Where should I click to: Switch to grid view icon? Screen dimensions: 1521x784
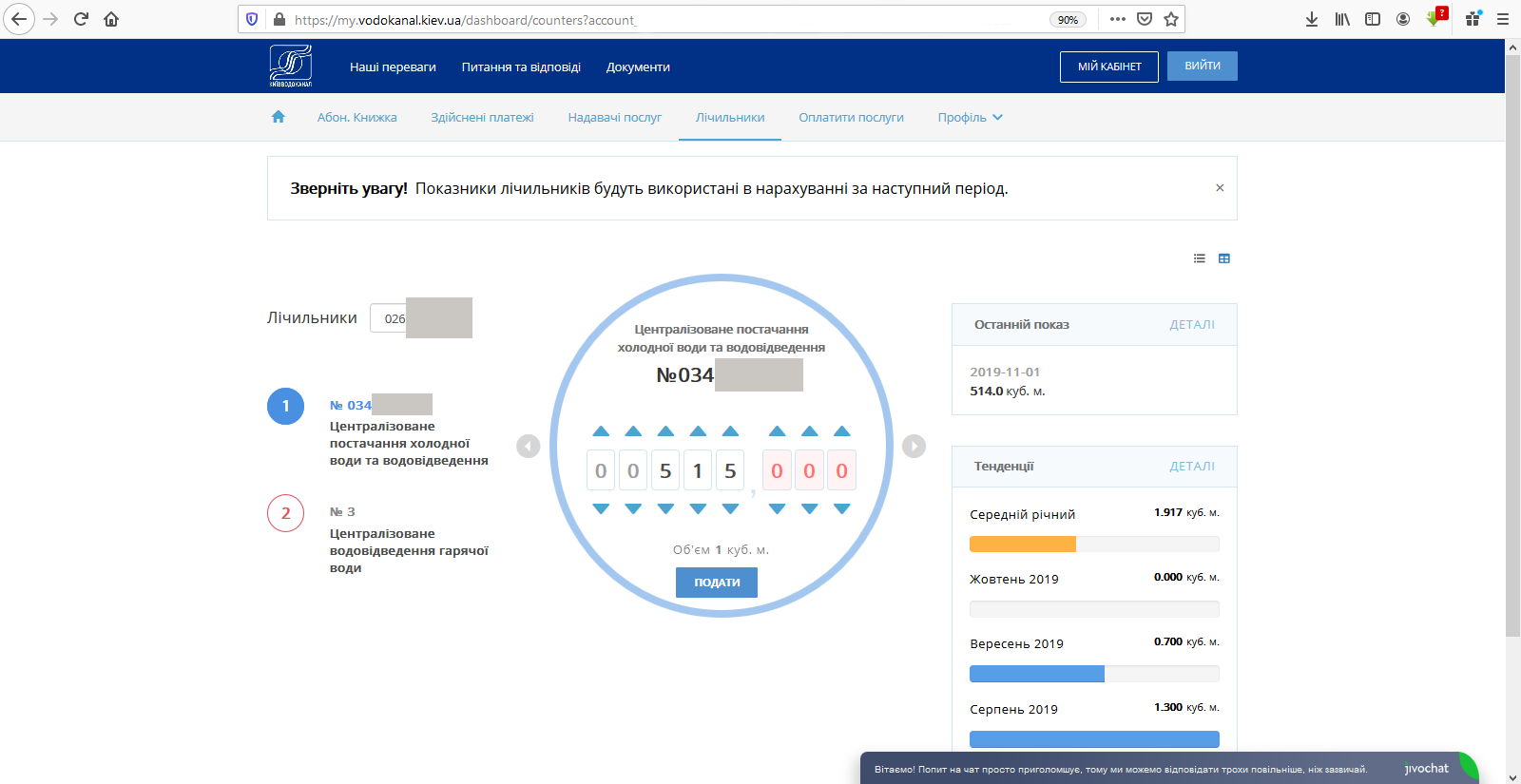[1224, 258]
